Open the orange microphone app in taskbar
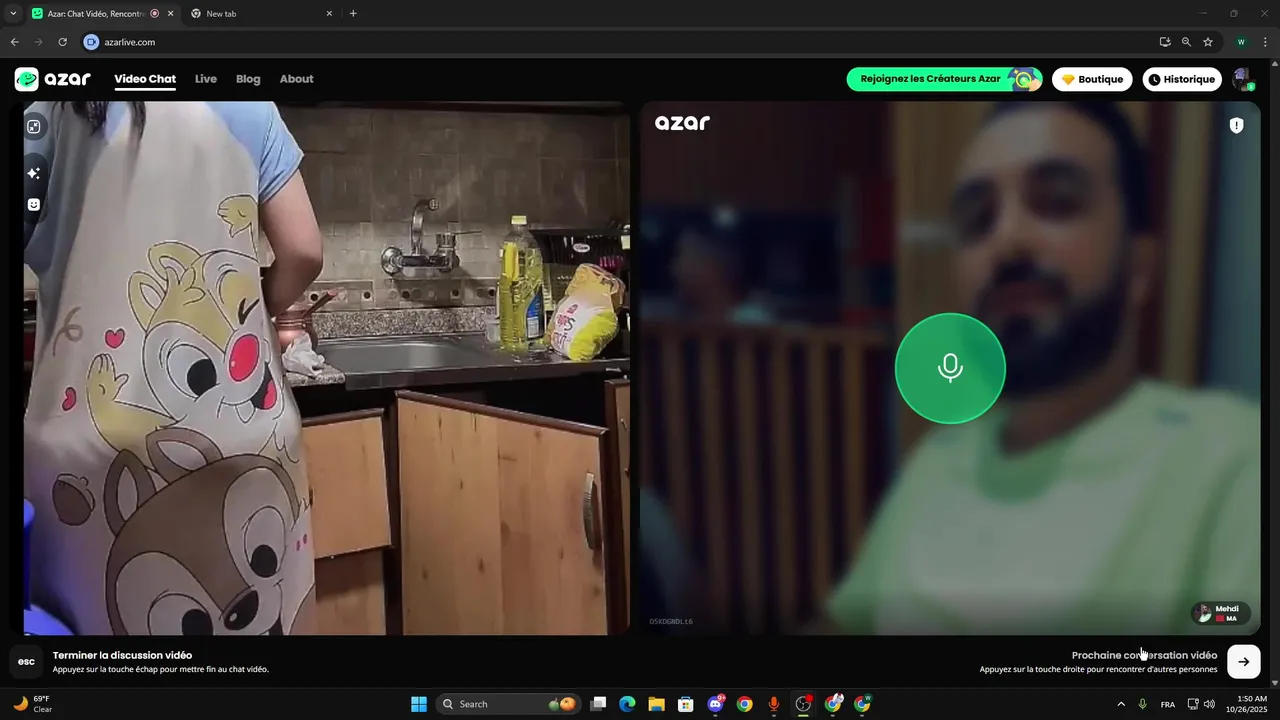1280x720 pixels. pos(773,704)
